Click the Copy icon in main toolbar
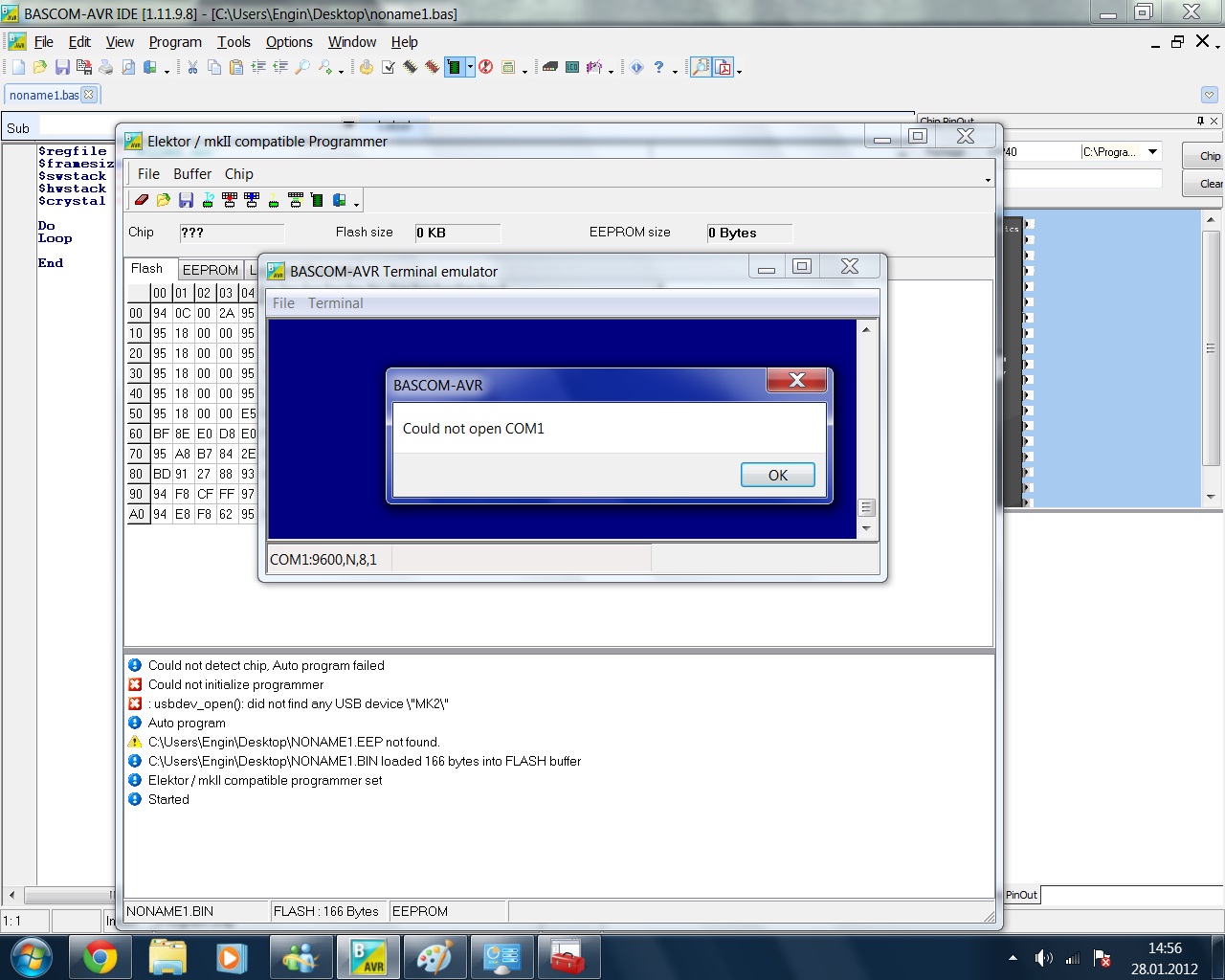The image size is (1225, 980). (x=214, y=67)
